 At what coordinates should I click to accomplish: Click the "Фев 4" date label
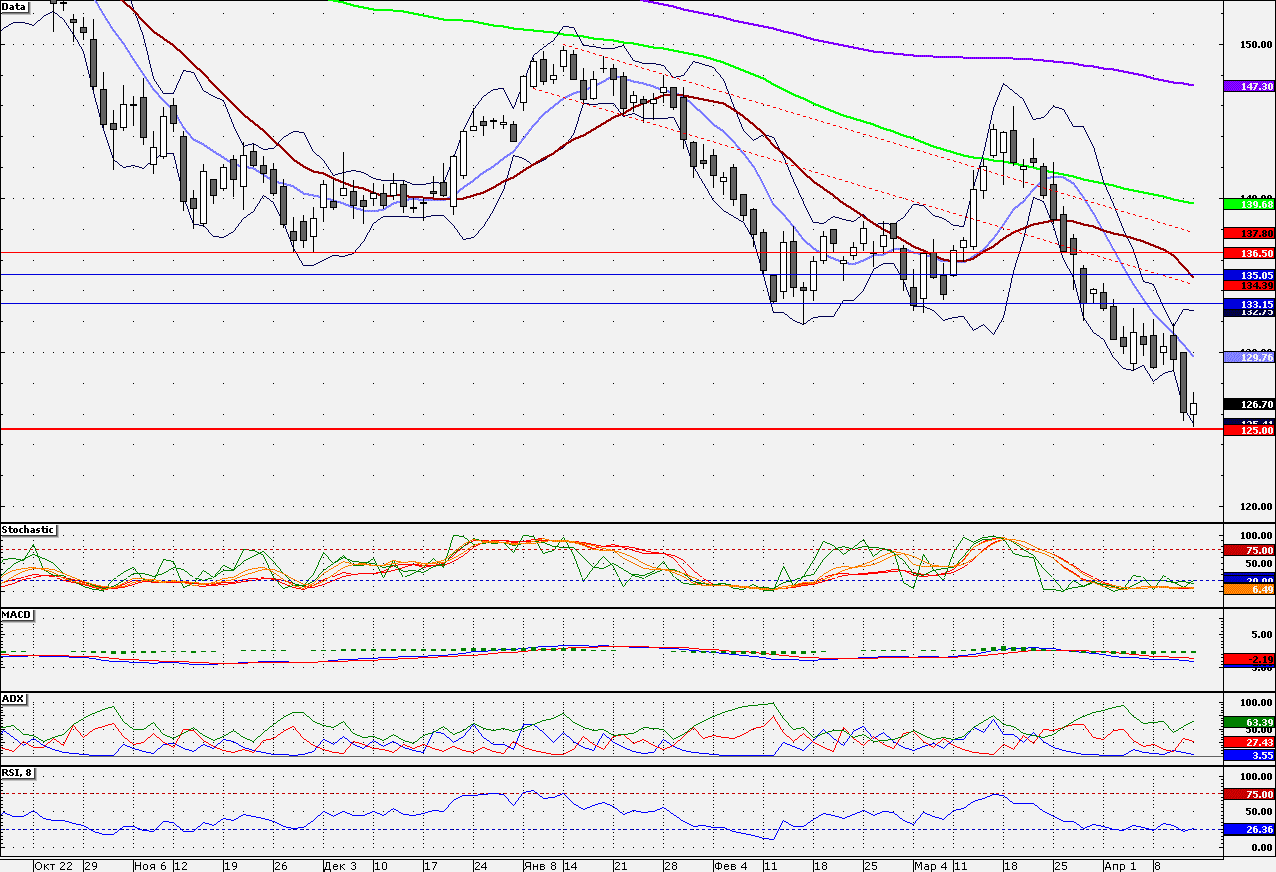(731, 865)
